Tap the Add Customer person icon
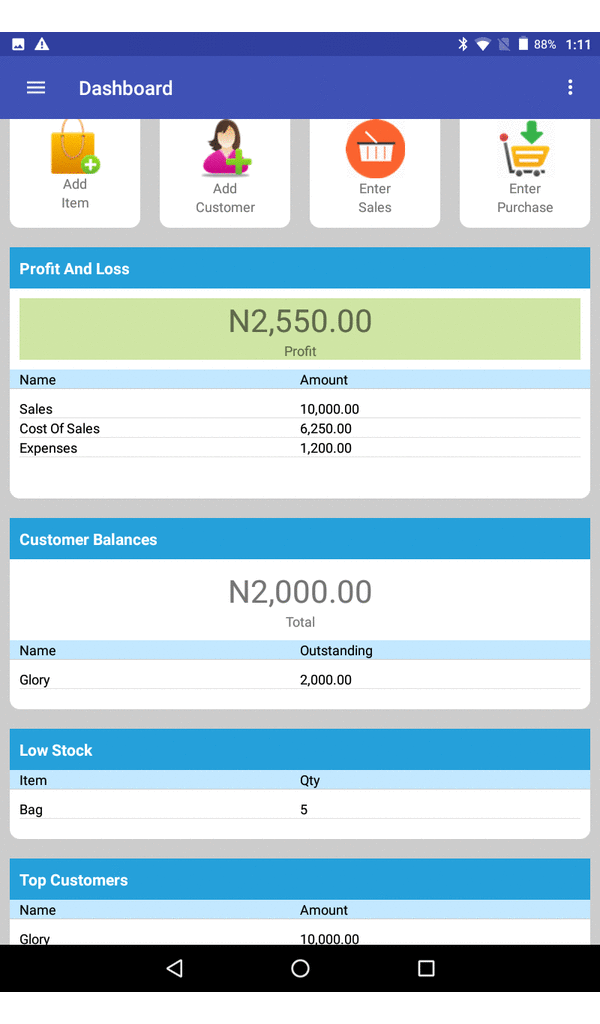The height and width of the screenshot is (1024, 600). point(226,148)
